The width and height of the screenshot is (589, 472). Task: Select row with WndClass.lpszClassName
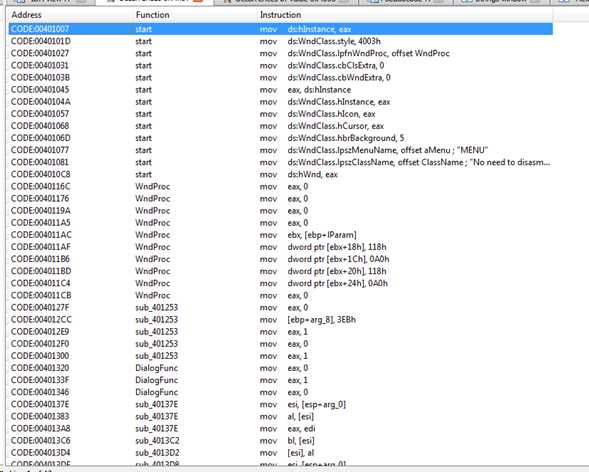(280, 162)
